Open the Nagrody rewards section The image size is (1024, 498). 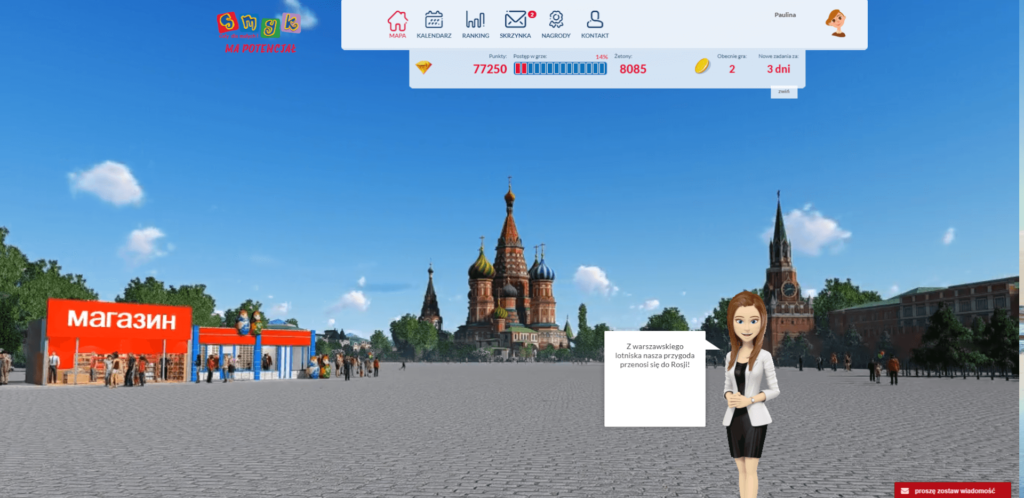[x=556, y=25]
